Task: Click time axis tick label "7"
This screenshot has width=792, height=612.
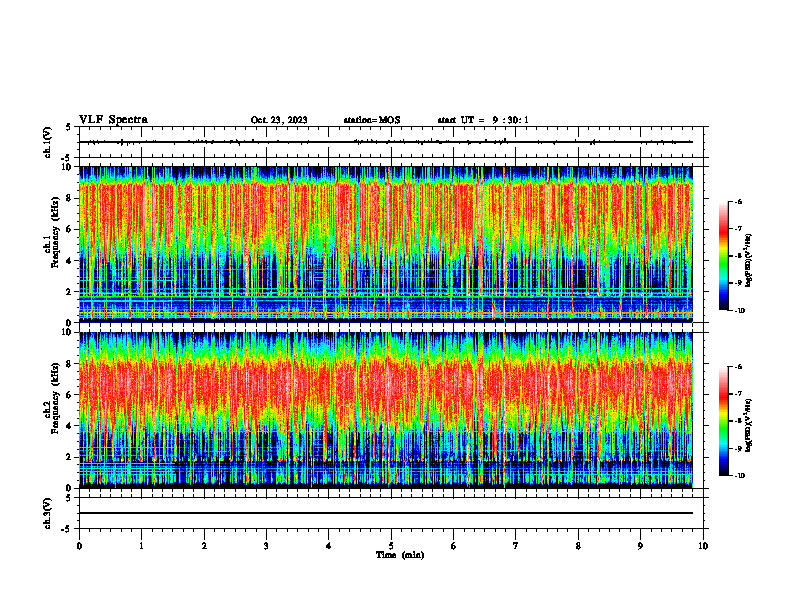Action: pos(516,546)
